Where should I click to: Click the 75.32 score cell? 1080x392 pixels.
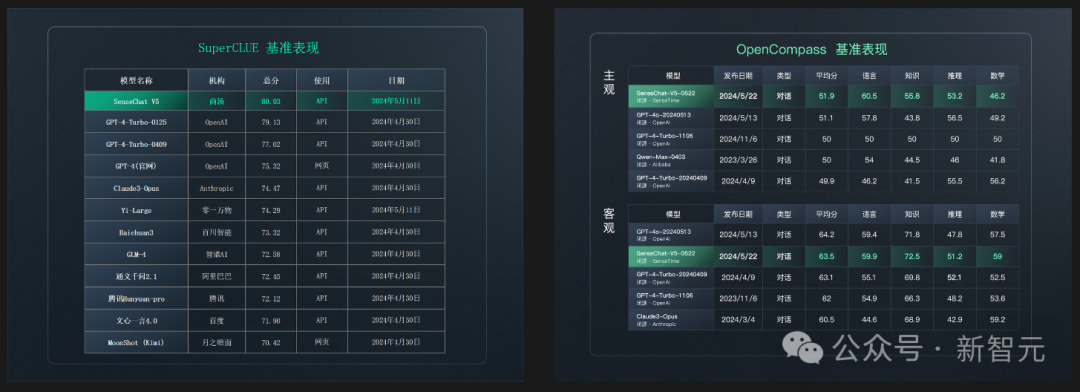271,166
